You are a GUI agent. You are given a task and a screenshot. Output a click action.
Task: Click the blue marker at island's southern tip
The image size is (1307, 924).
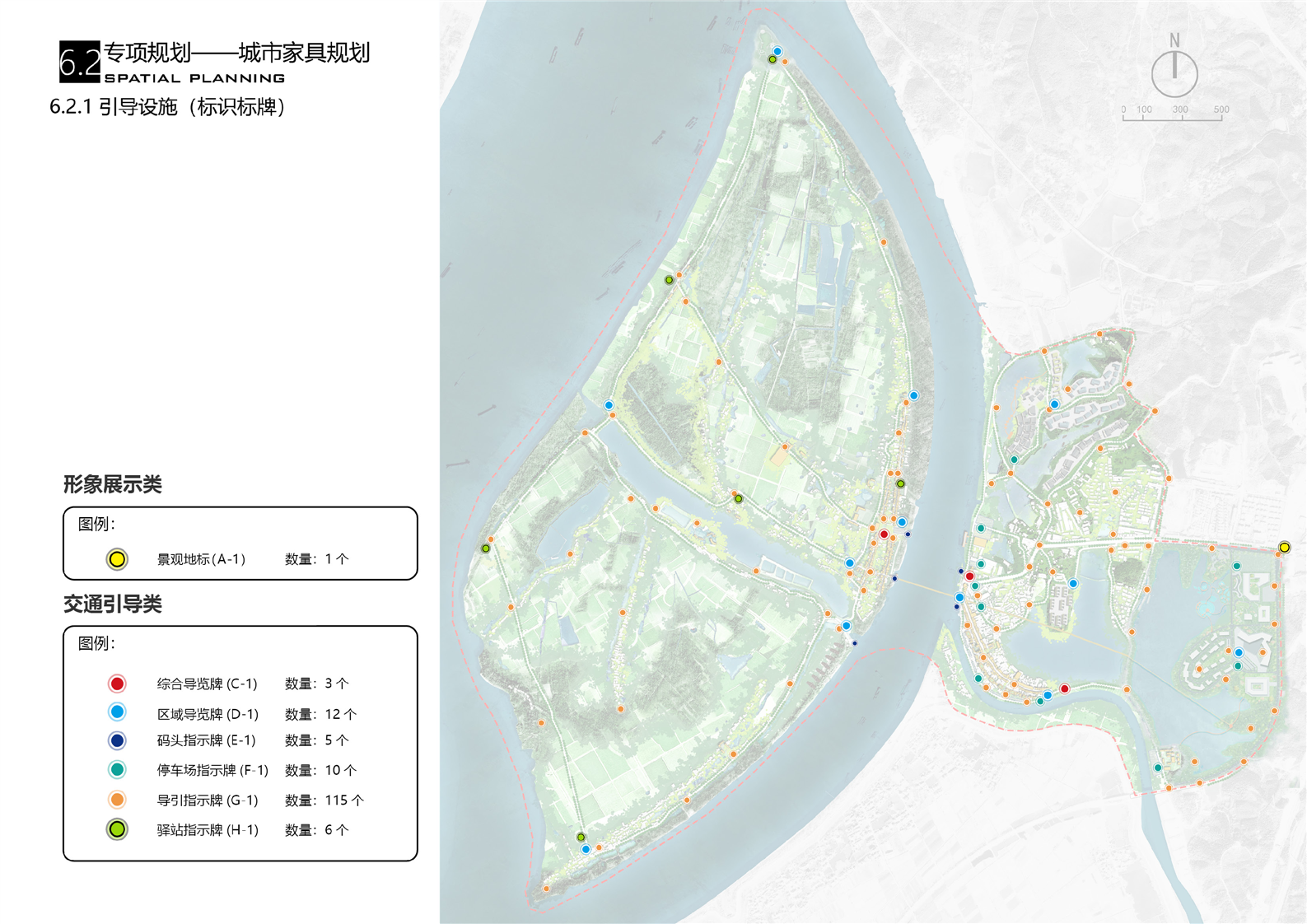tap(586, 849)
